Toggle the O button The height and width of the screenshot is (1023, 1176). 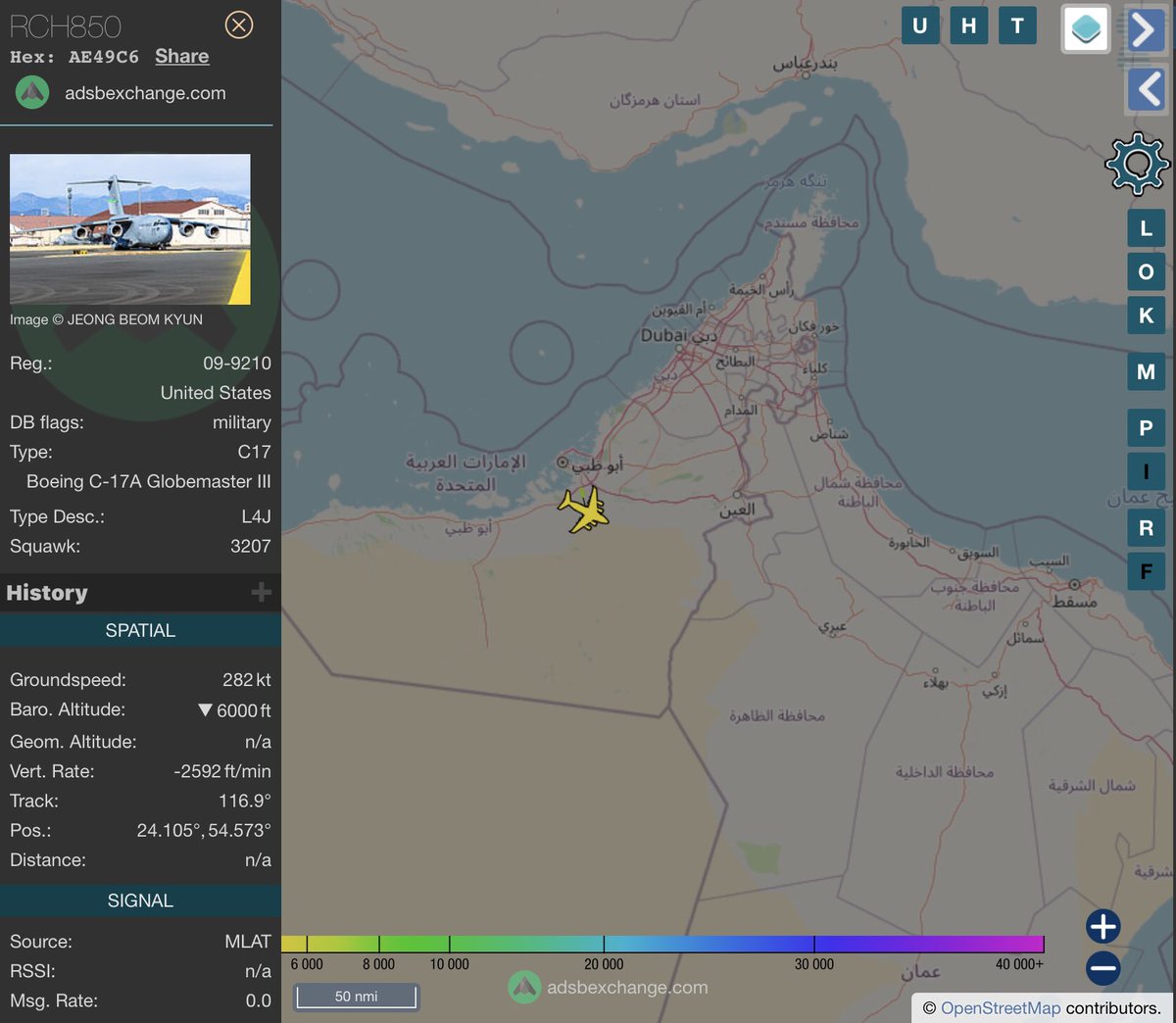point(1146,271)
